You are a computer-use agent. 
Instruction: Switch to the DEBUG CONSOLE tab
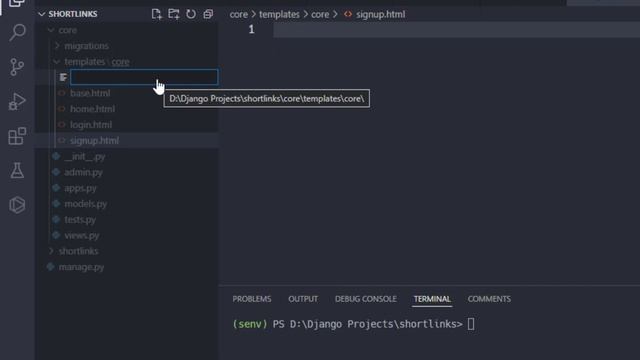tap(366, 299)
